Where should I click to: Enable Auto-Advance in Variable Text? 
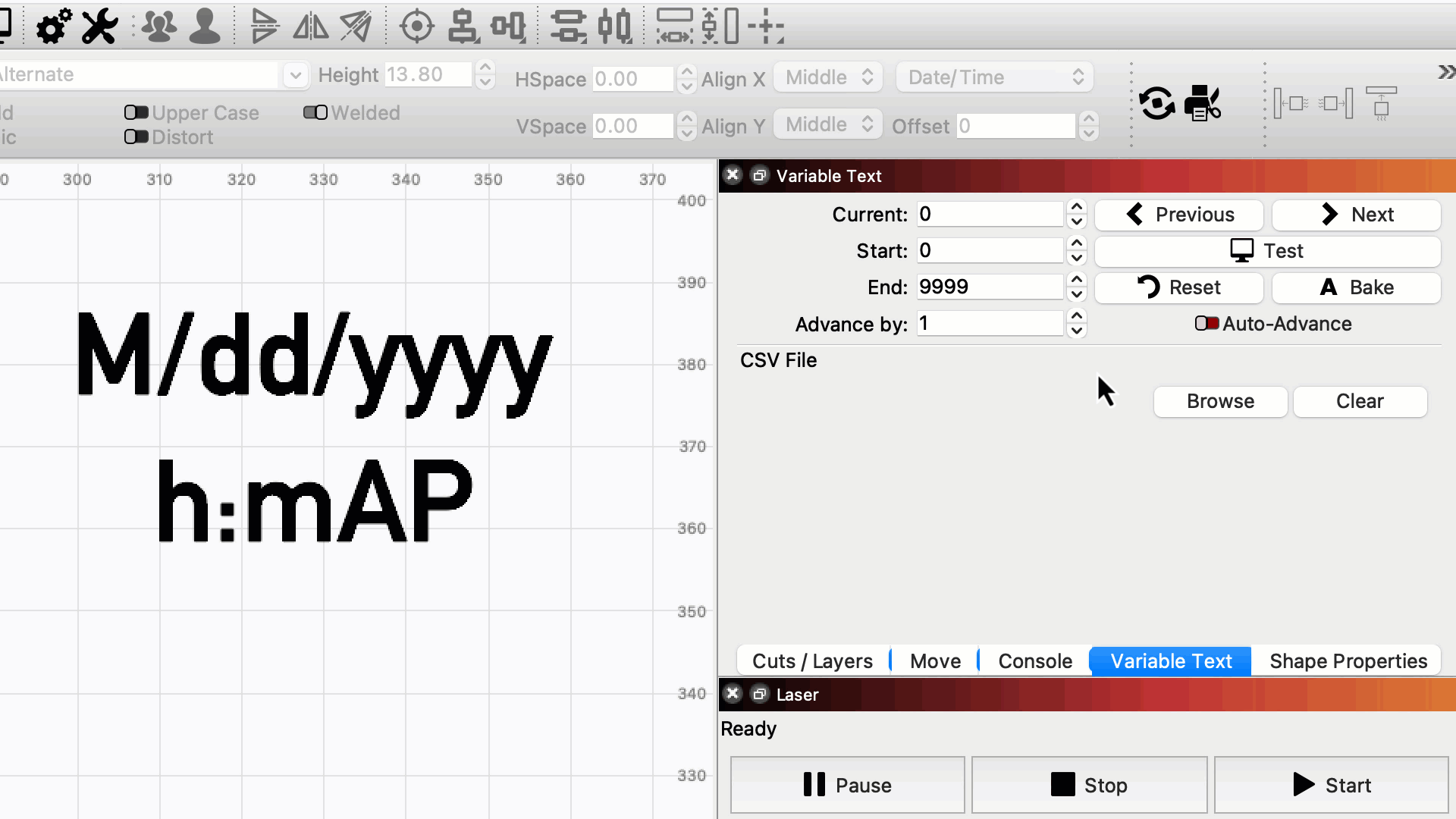[x=1207, y=323]
